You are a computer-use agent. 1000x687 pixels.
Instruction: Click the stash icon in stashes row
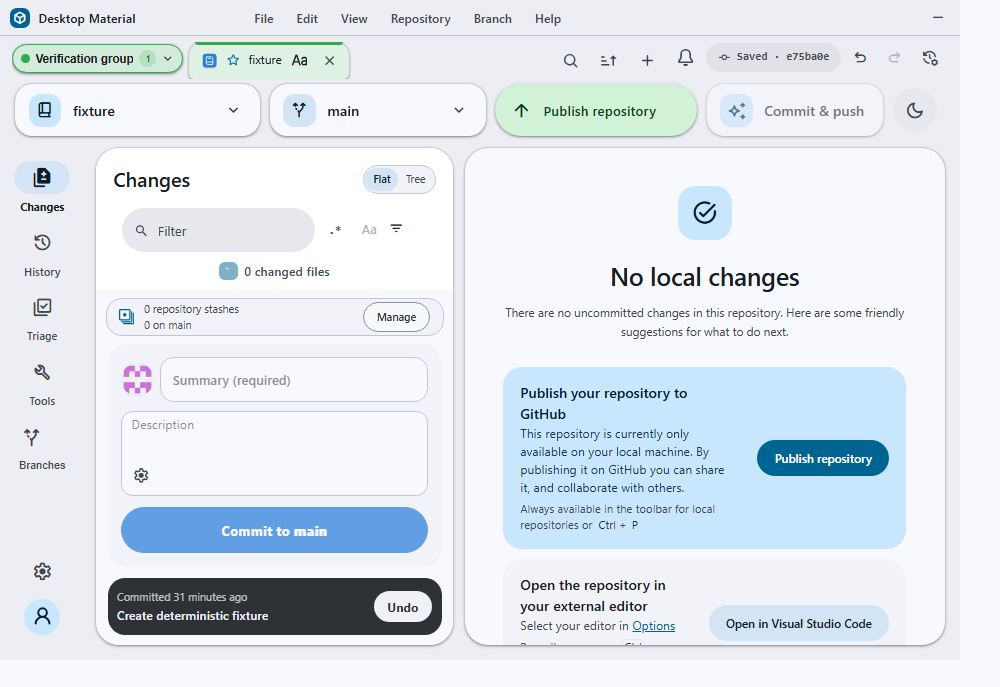(127, 316)
